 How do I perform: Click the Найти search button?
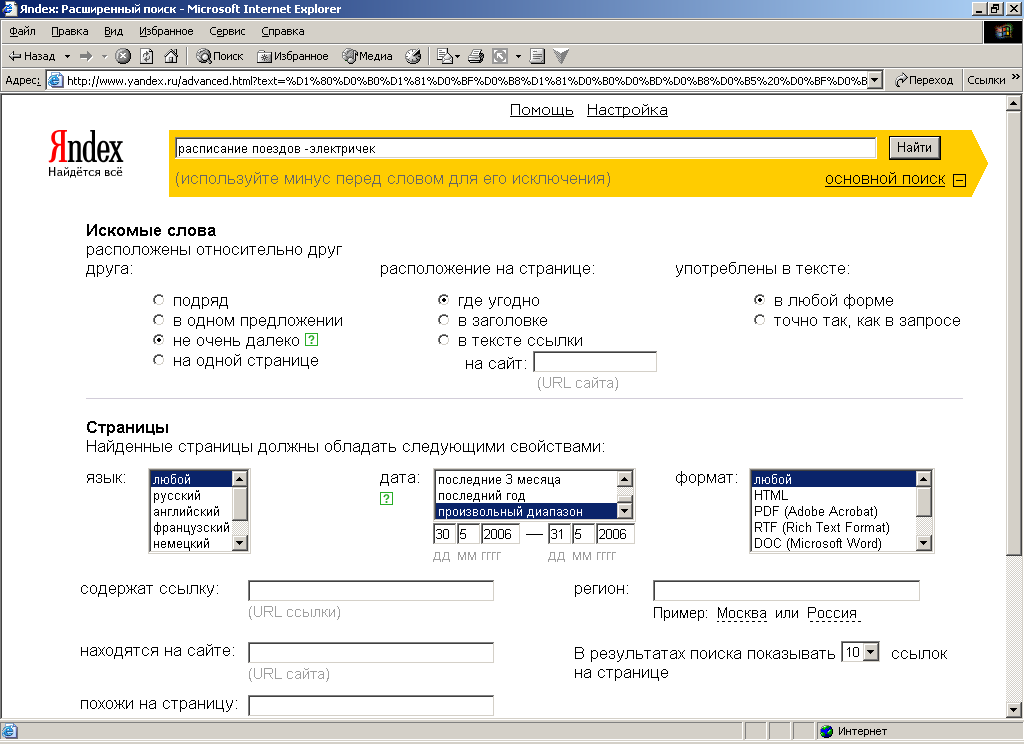tap(914, 148)
